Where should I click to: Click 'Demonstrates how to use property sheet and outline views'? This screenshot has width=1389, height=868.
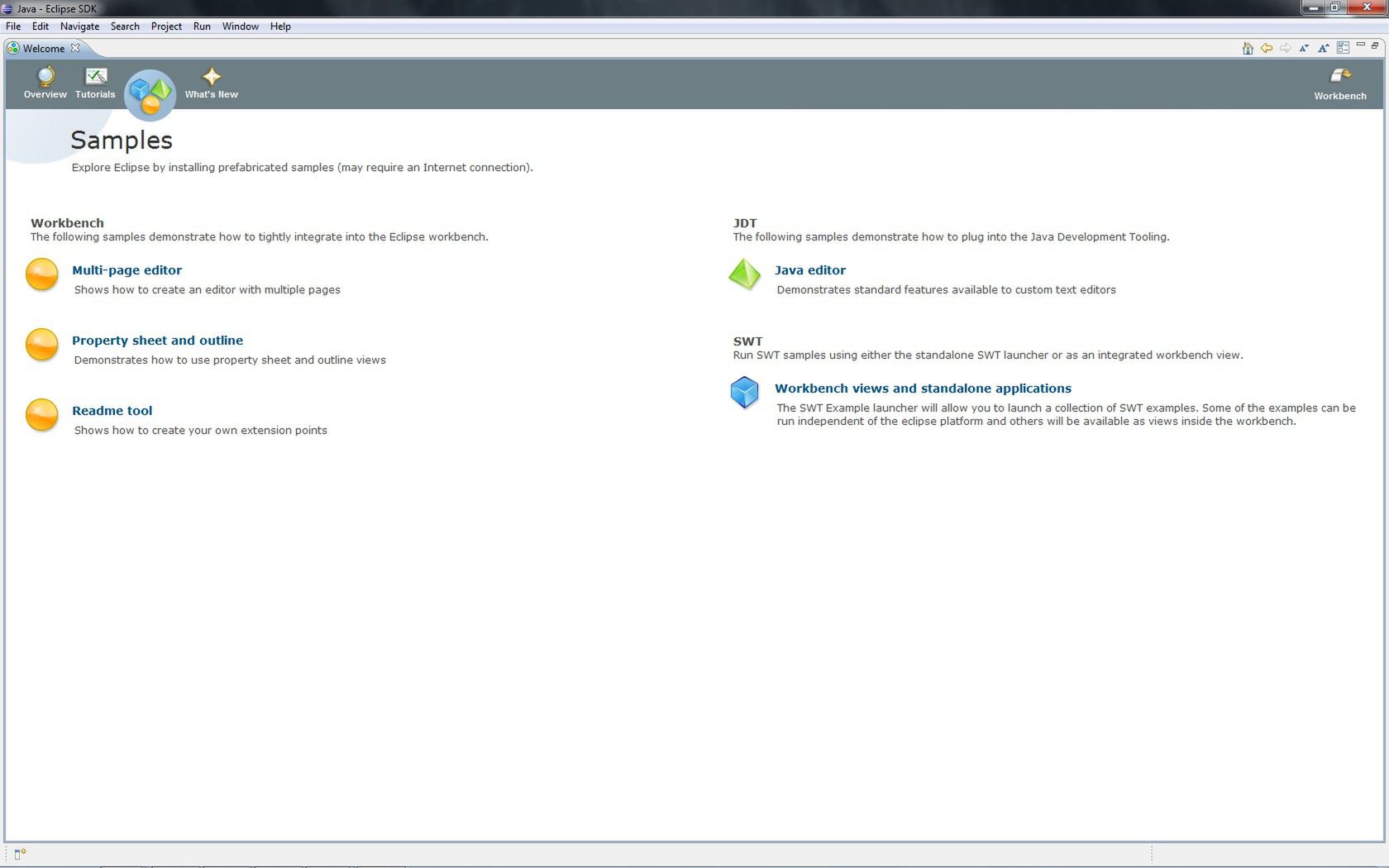pyautogui.click(x=230, y=360)
